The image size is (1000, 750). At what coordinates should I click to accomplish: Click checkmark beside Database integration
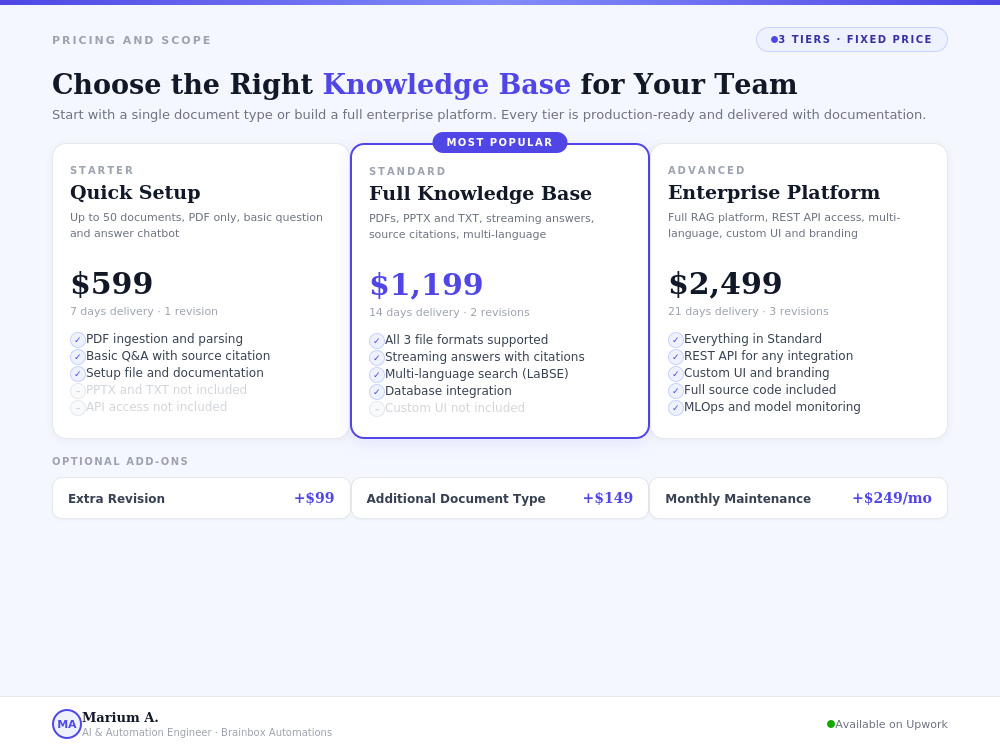377,392
